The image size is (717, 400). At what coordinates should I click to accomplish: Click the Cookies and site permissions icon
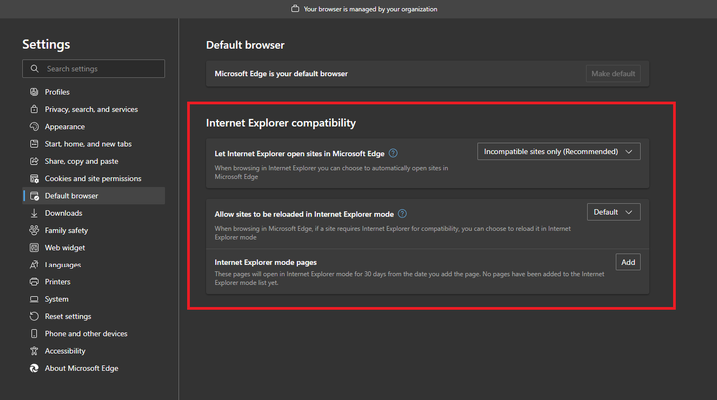pos(34,179)
